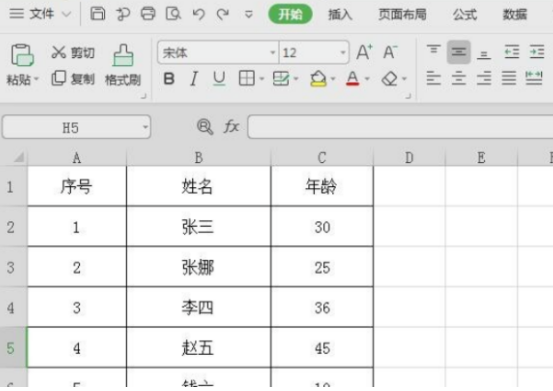Open the Clear eraser dropdown arrow
The image size is (553, 391).
click(404, 79)
